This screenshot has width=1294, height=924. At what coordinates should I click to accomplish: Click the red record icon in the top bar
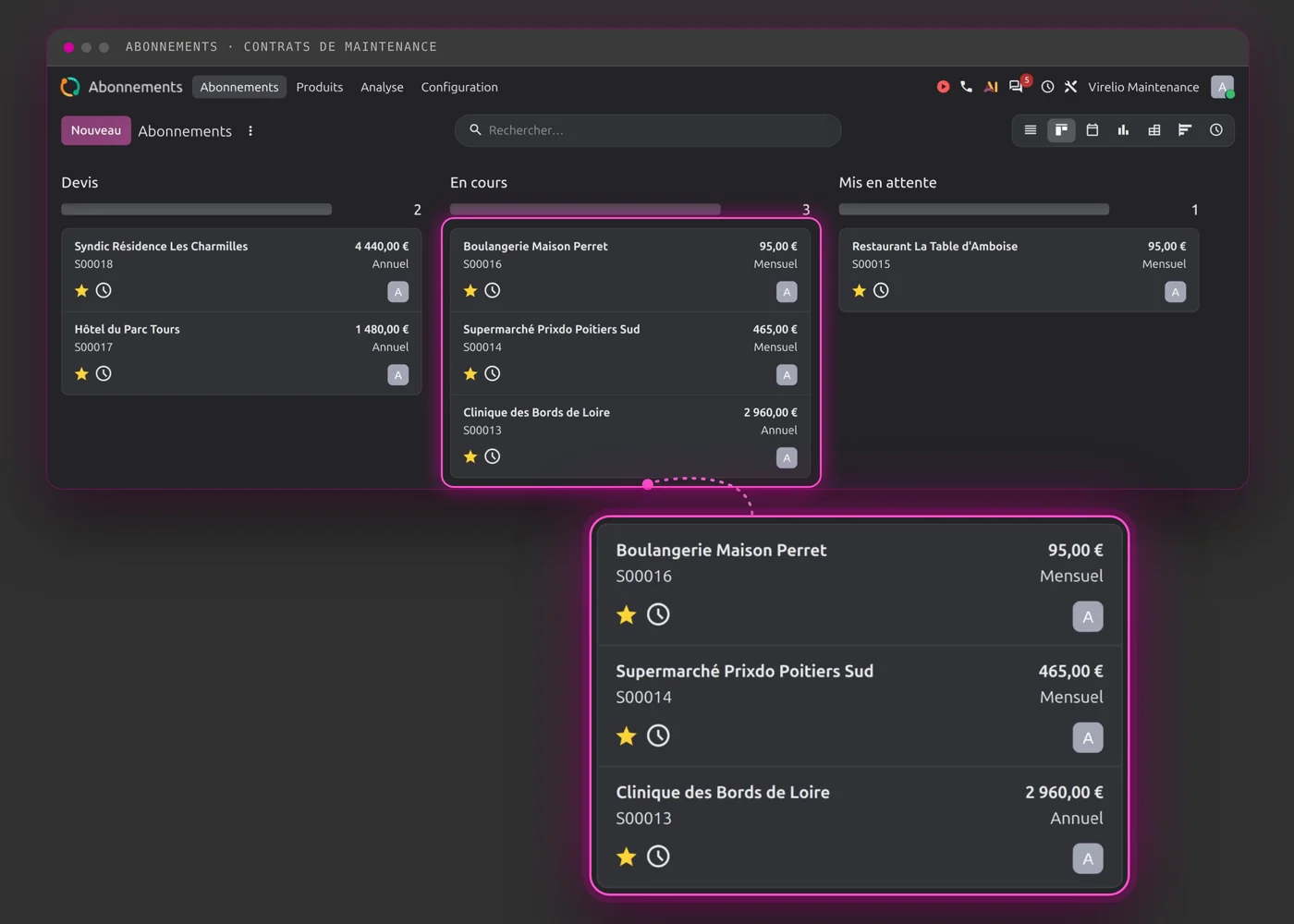click(943, 87)
